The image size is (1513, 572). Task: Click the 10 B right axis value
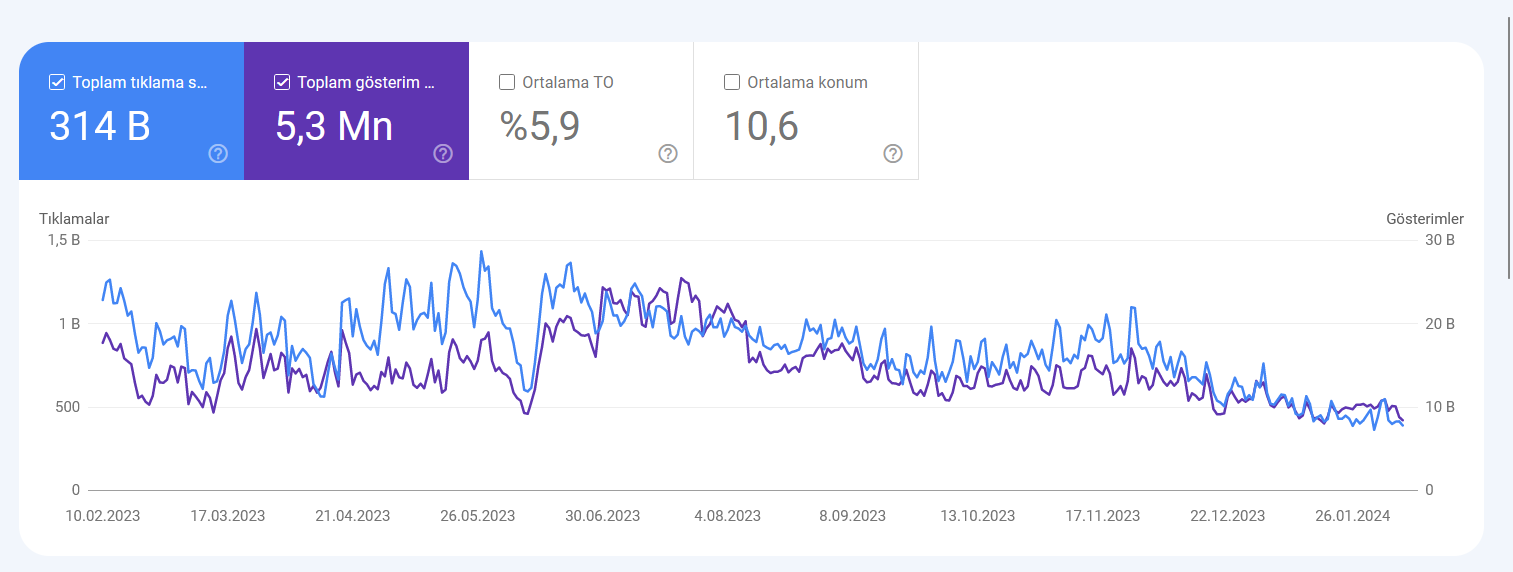pos(1440,407)
